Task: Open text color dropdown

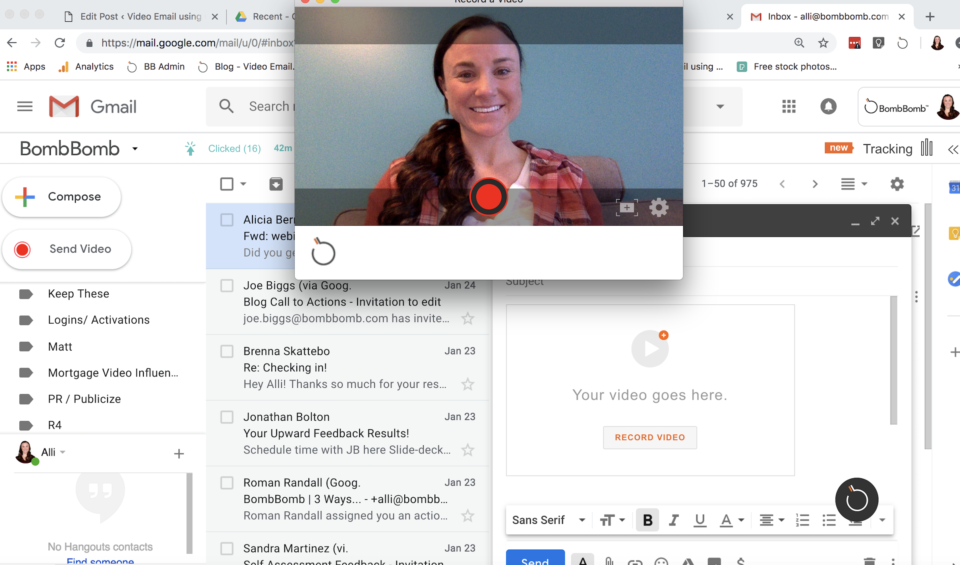Action: point(732,520)
